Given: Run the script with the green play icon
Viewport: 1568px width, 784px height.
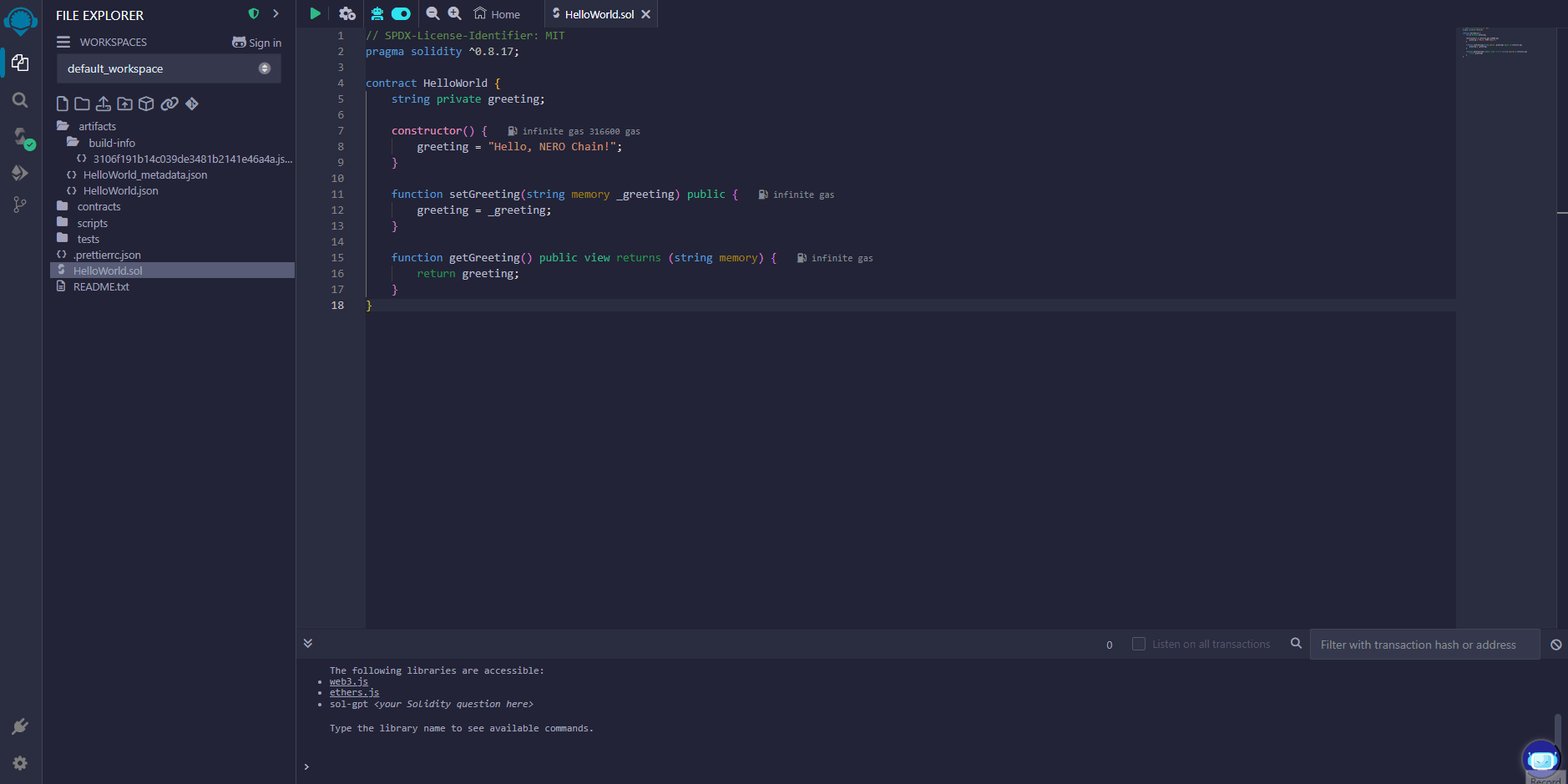Looking at the screenshot, I should tap(315, 13).
